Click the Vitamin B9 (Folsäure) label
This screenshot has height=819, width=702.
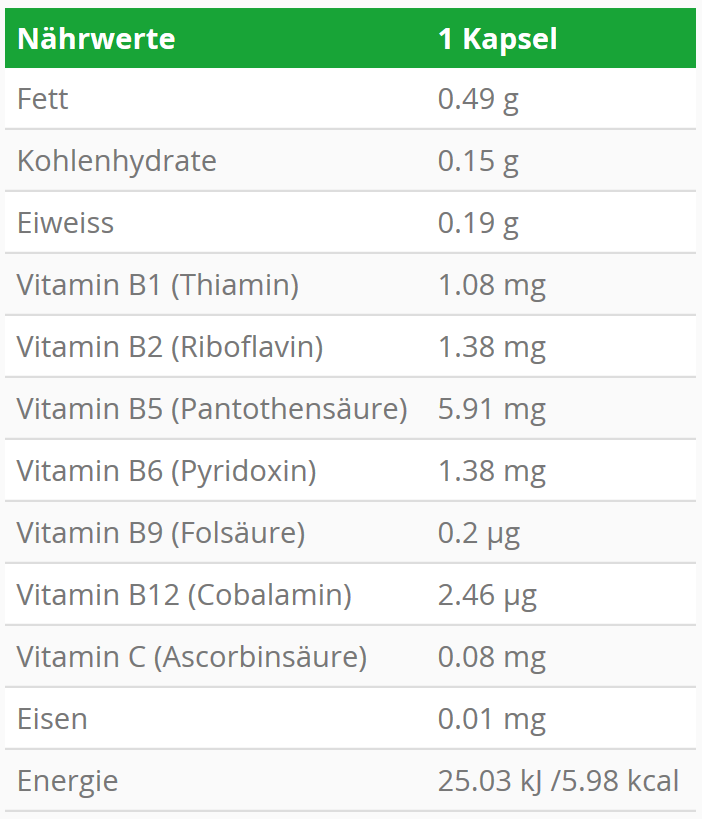161,533
